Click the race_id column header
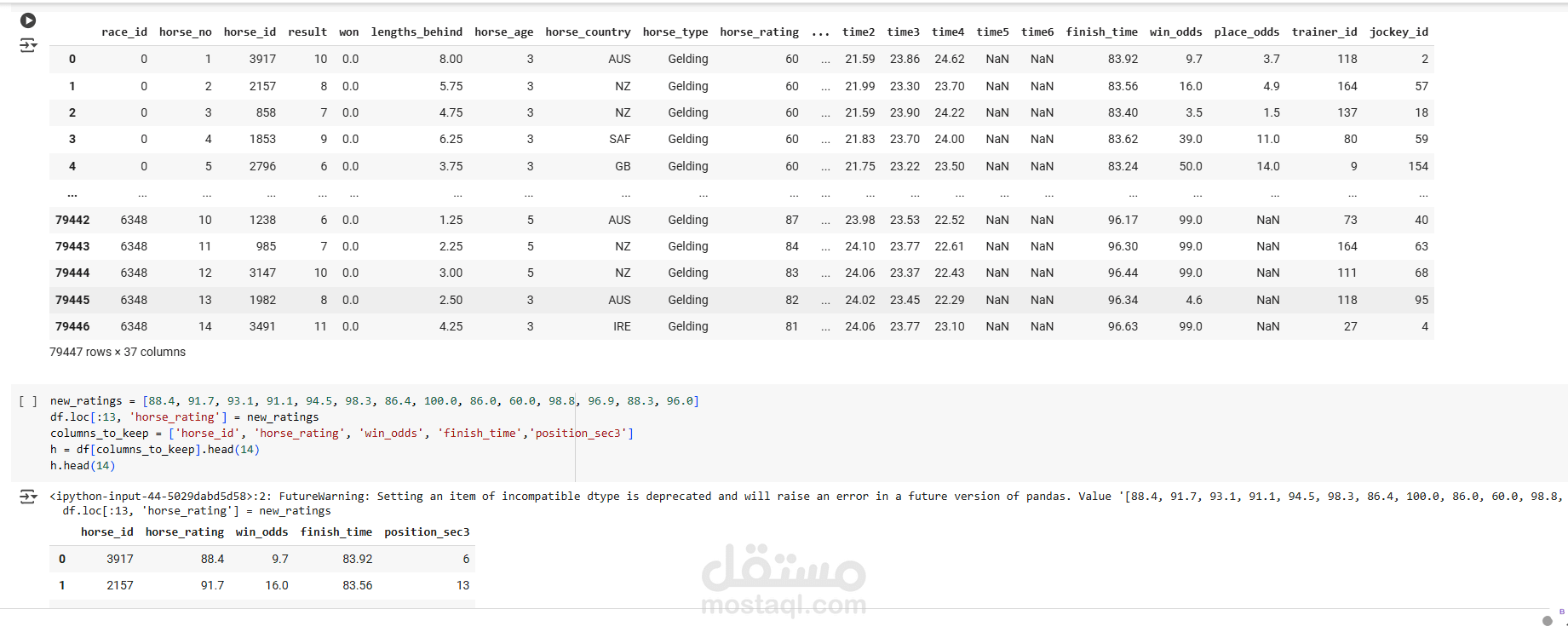Viewport: 1568px width, 632px height. click(x=124, y=32)
